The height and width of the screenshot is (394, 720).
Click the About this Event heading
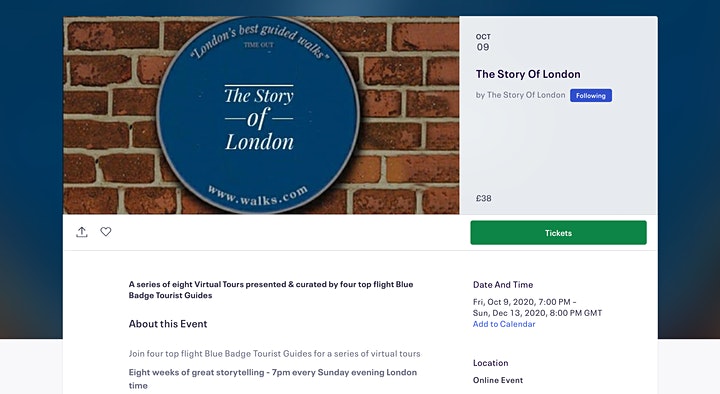pyautogui.click(x=168, y=324)
